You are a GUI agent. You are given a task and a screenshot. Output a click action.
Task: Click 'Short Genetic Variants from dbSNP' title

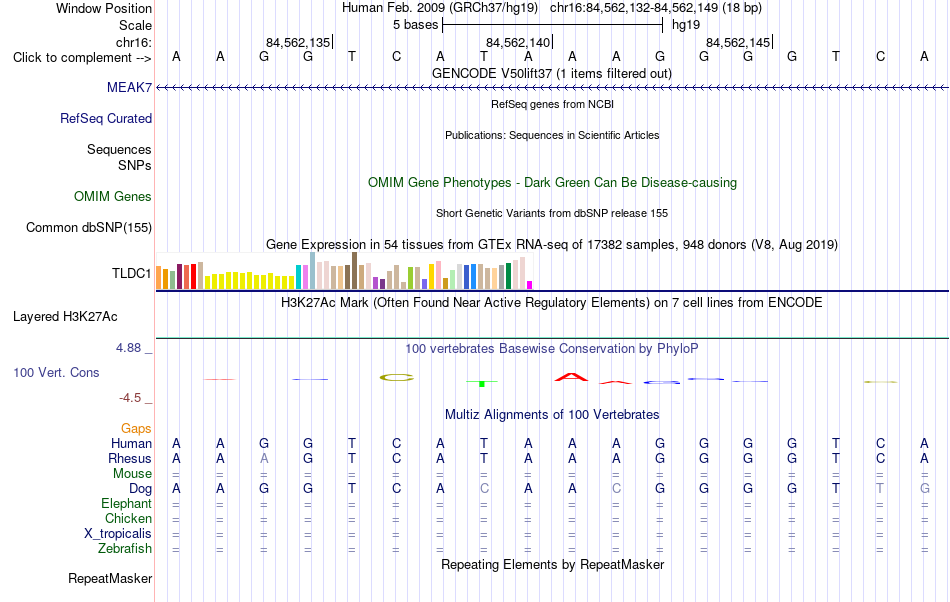click(x=552, y=213)
